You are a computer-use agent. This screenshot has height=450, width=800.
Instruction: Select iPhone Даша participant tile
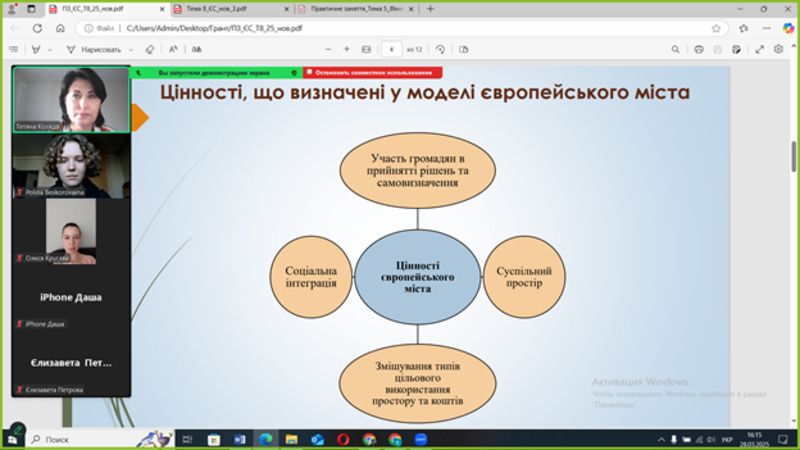tap(71, 297)
